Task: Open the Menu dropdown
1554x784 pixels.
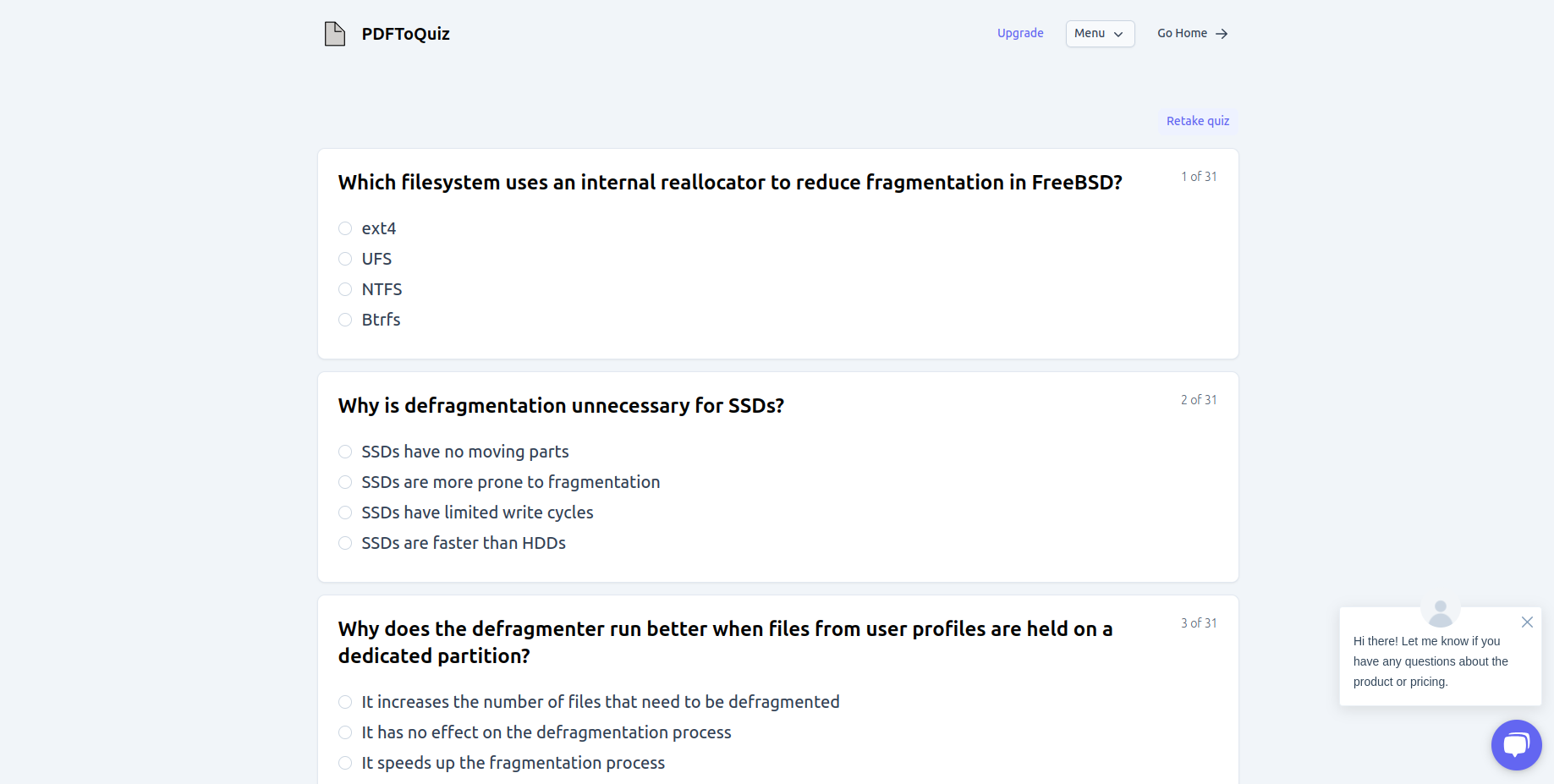Action: pos(1099,34)
